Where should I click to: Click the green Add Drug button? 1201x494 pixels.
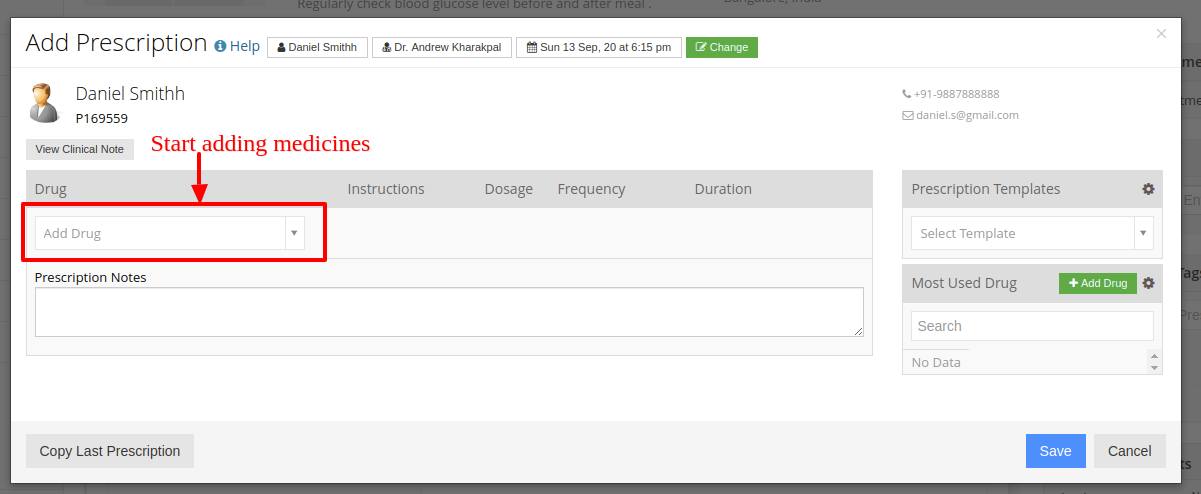coord(1098,283)
